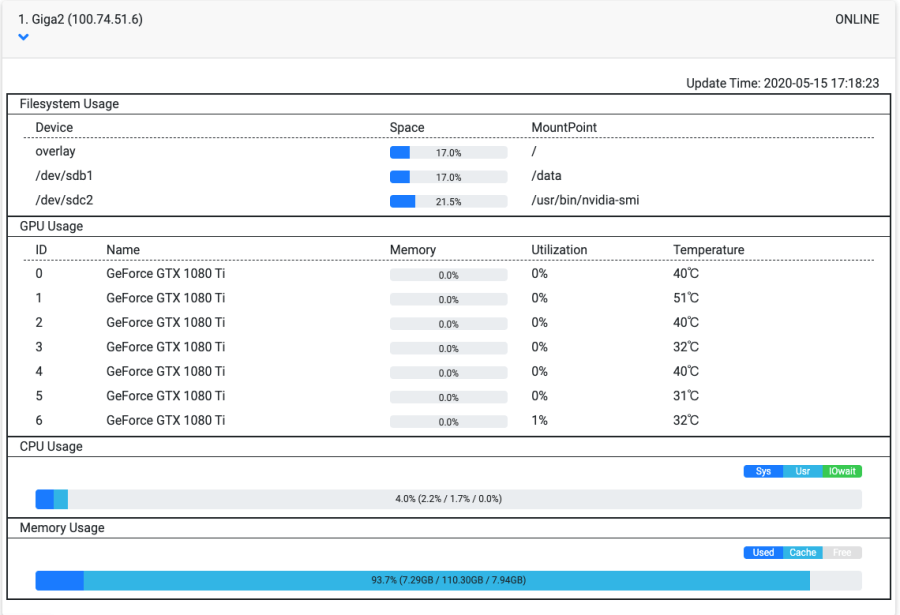The image size is (900, 615).
Task: Click the /usr/bin/nvidia-smi mount point
Action: coord(585,200)
